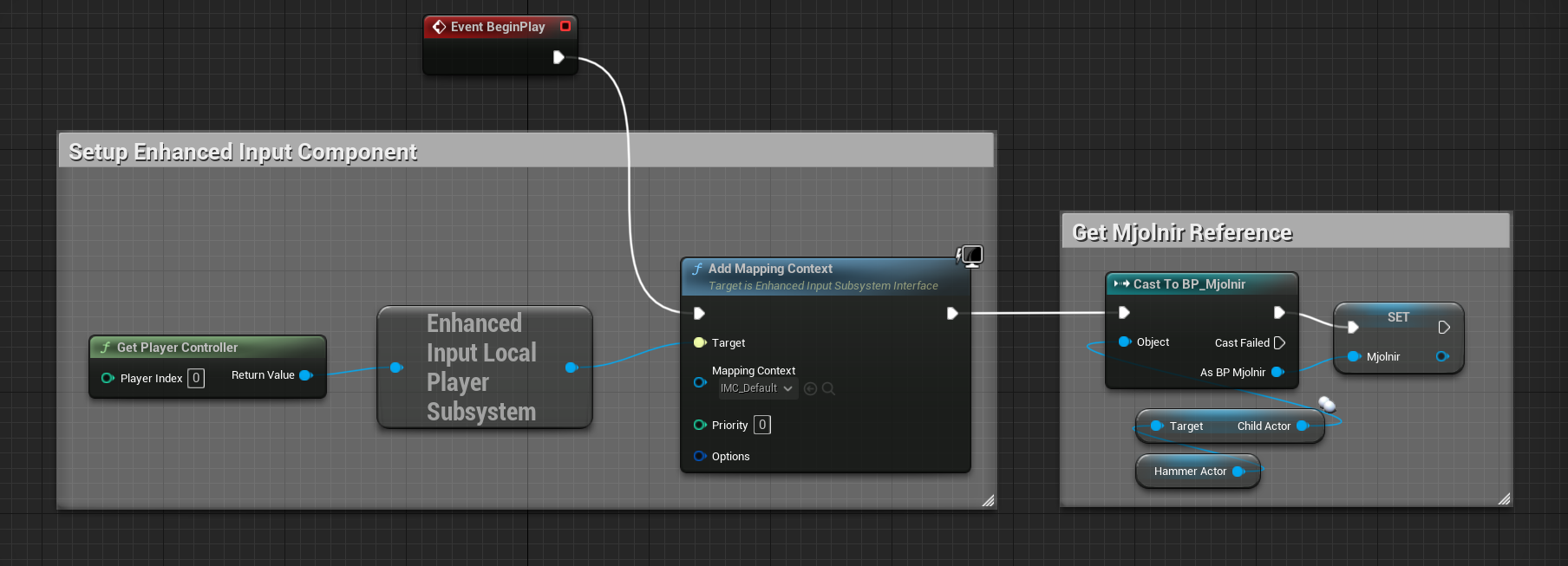
Task: Click the Priority input pin
Action: click(700, 425)
